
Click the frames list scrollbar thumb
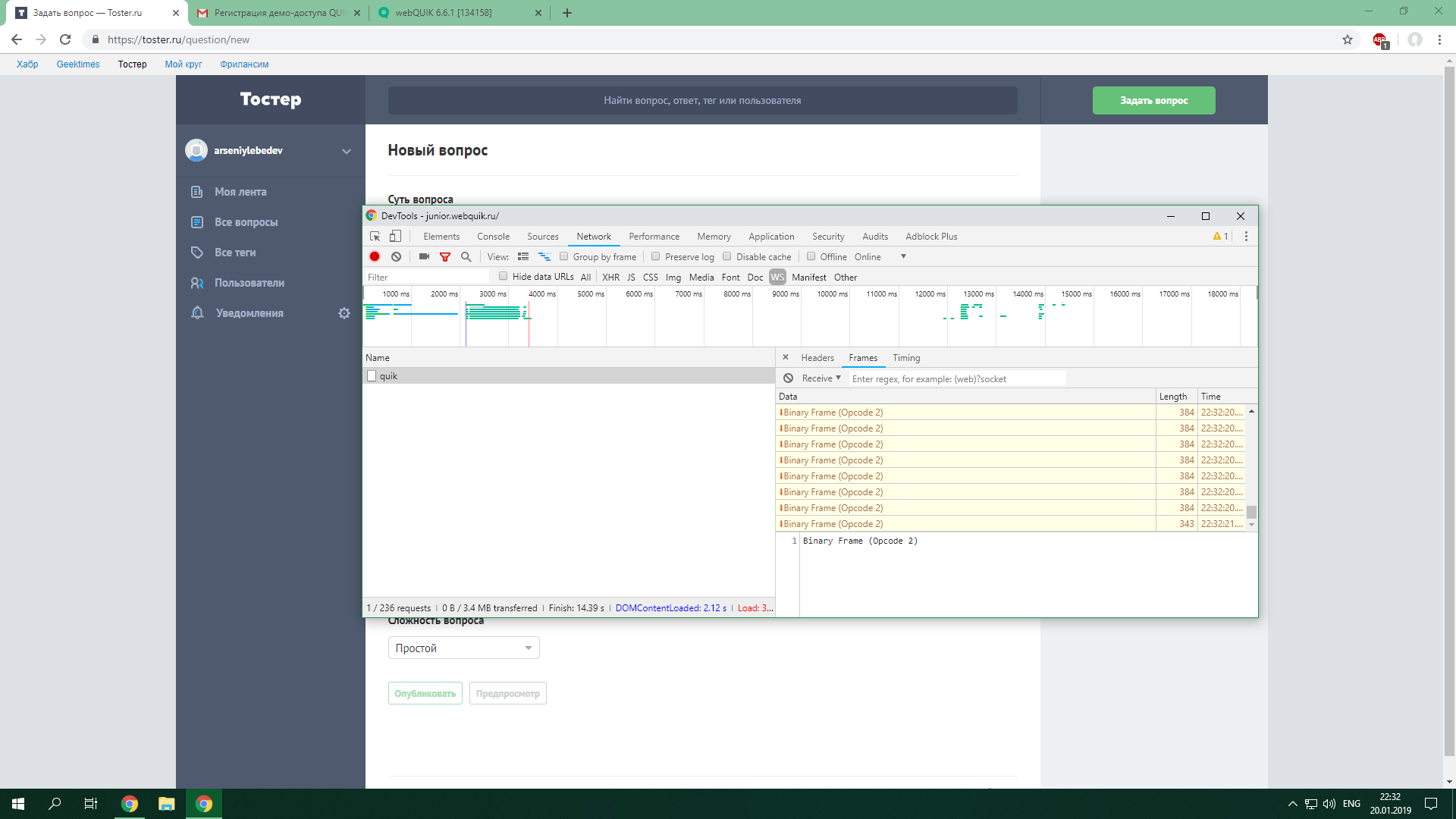1251,512
